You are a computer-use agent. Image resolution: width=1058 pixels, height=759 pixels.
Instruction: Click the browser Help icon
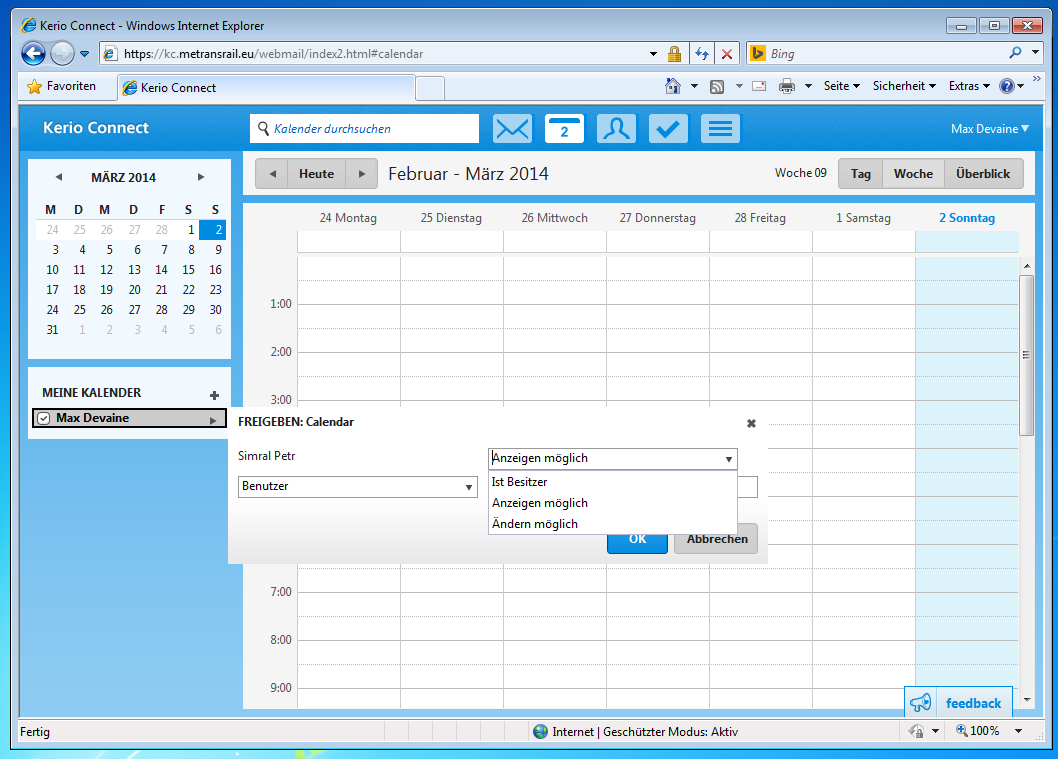1007,86
